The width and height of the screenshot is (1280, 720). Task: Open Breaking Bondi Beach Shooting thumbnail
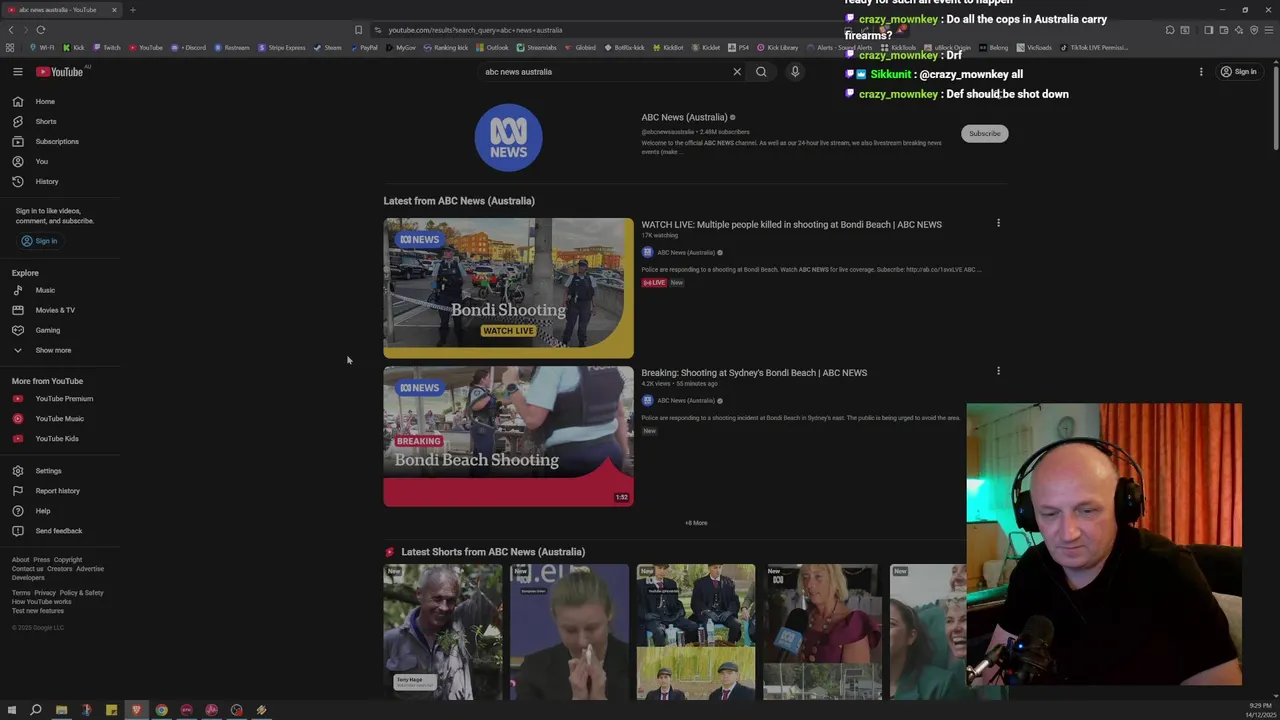point(508,436)
